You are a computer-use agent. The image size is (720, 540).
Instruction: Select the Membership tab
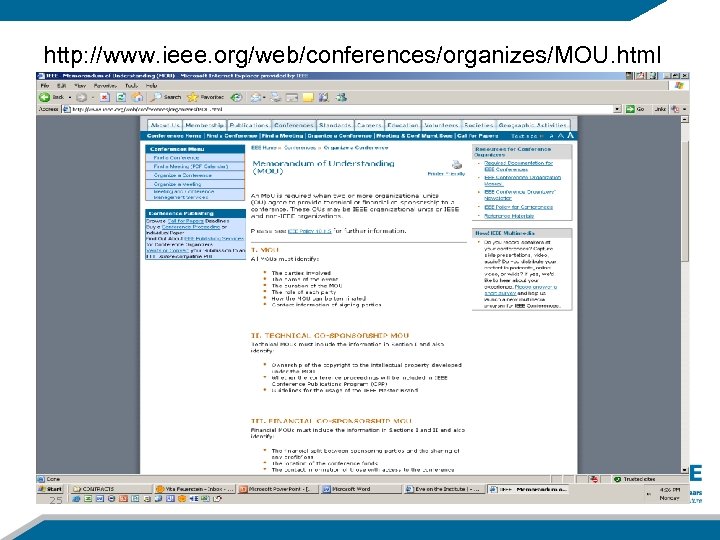[x=204, y=125]
